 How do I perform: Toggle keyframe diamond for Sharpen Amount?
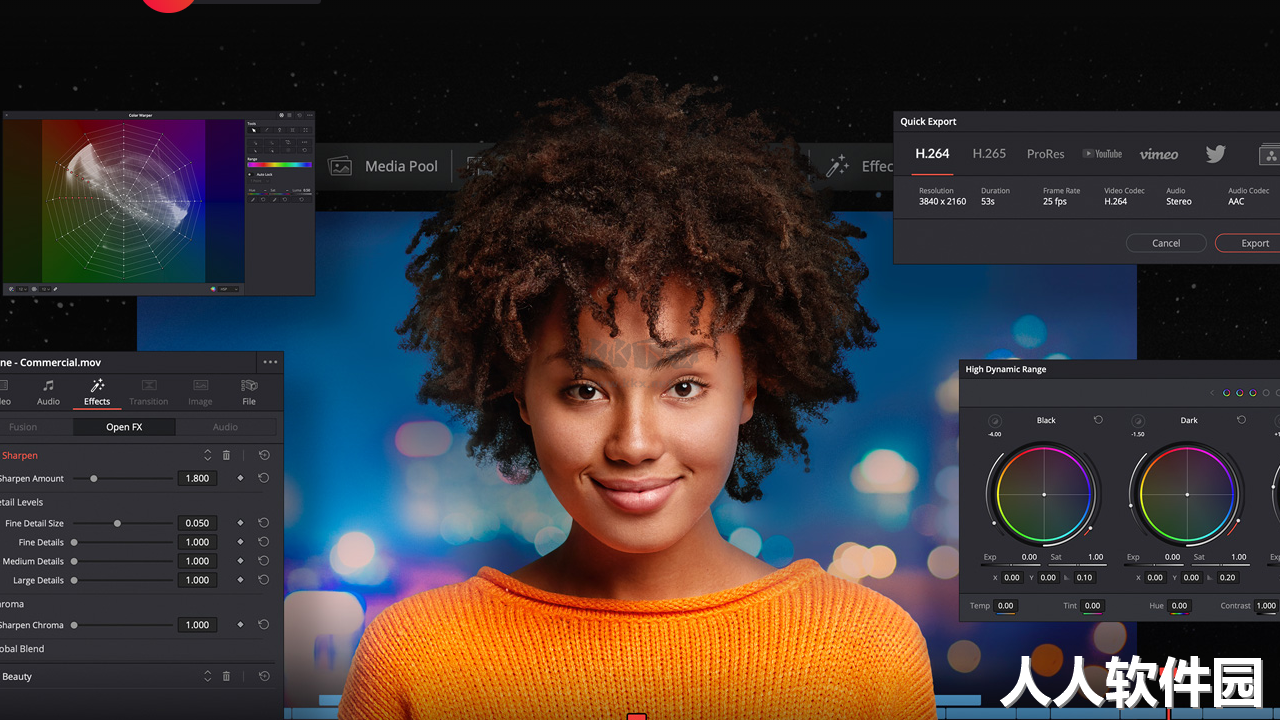[x=240, y=478]
